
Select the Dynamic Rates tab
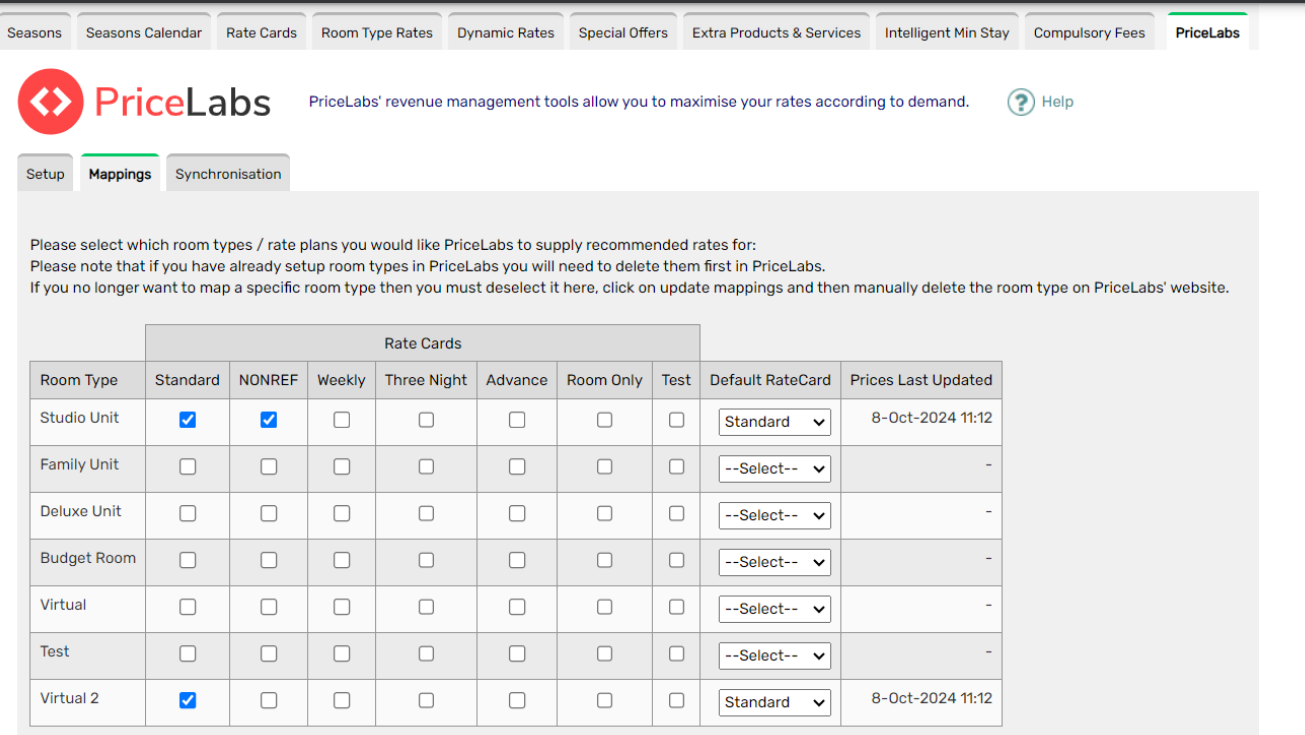[506, 32]
